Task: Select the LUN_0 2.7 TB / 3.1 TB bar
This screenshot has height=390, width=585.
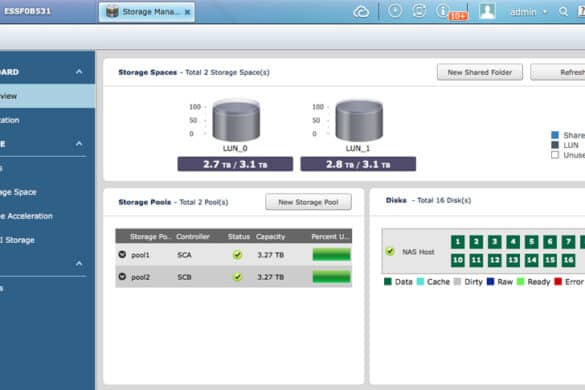Action: click(235, 164)
